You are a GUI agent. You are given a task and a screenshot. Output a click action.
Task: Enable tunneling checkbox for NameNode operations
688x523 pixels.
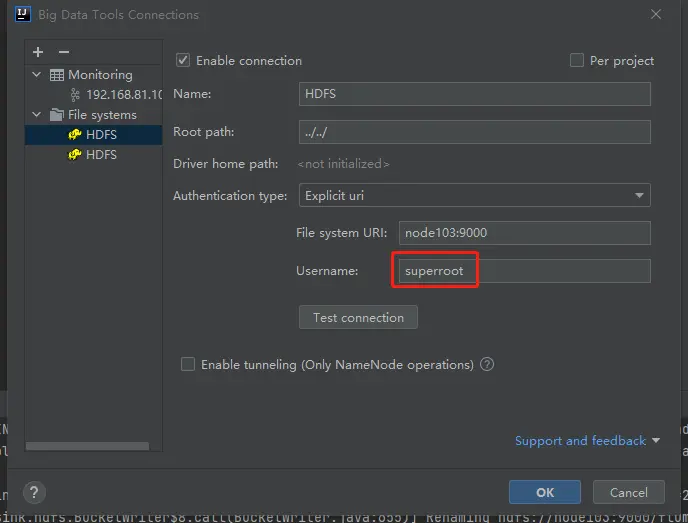pos(188,365)
